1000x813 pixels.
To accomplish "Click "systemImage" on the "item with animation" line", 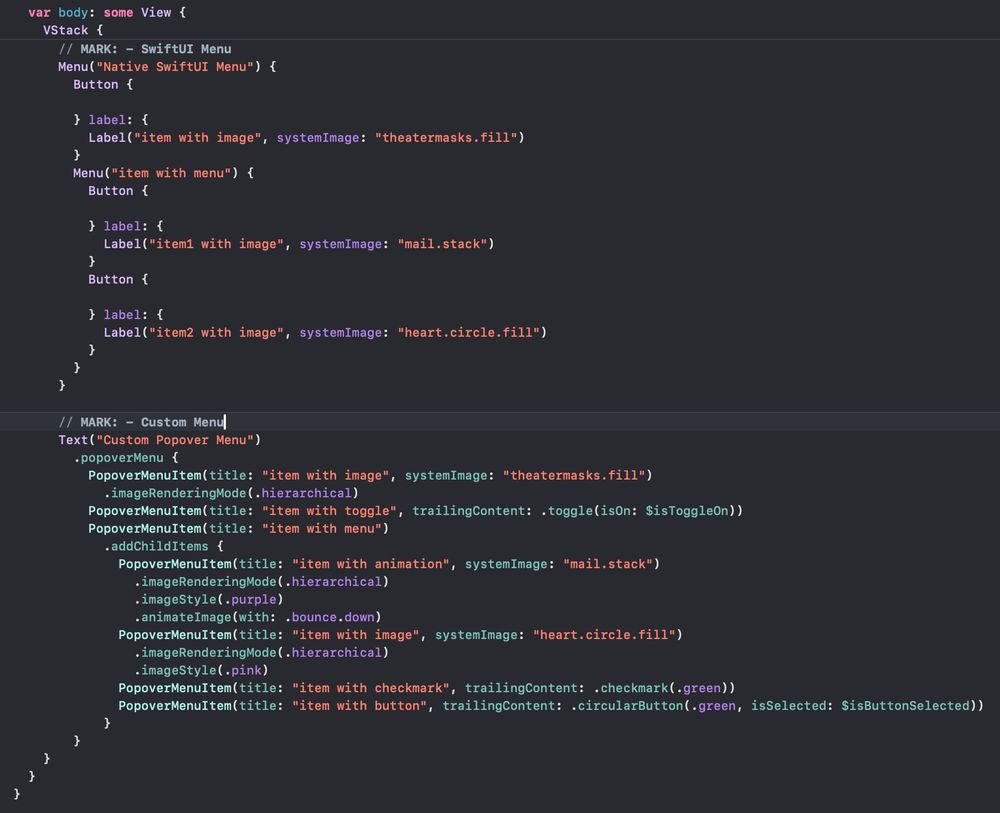I will [506, 564].
